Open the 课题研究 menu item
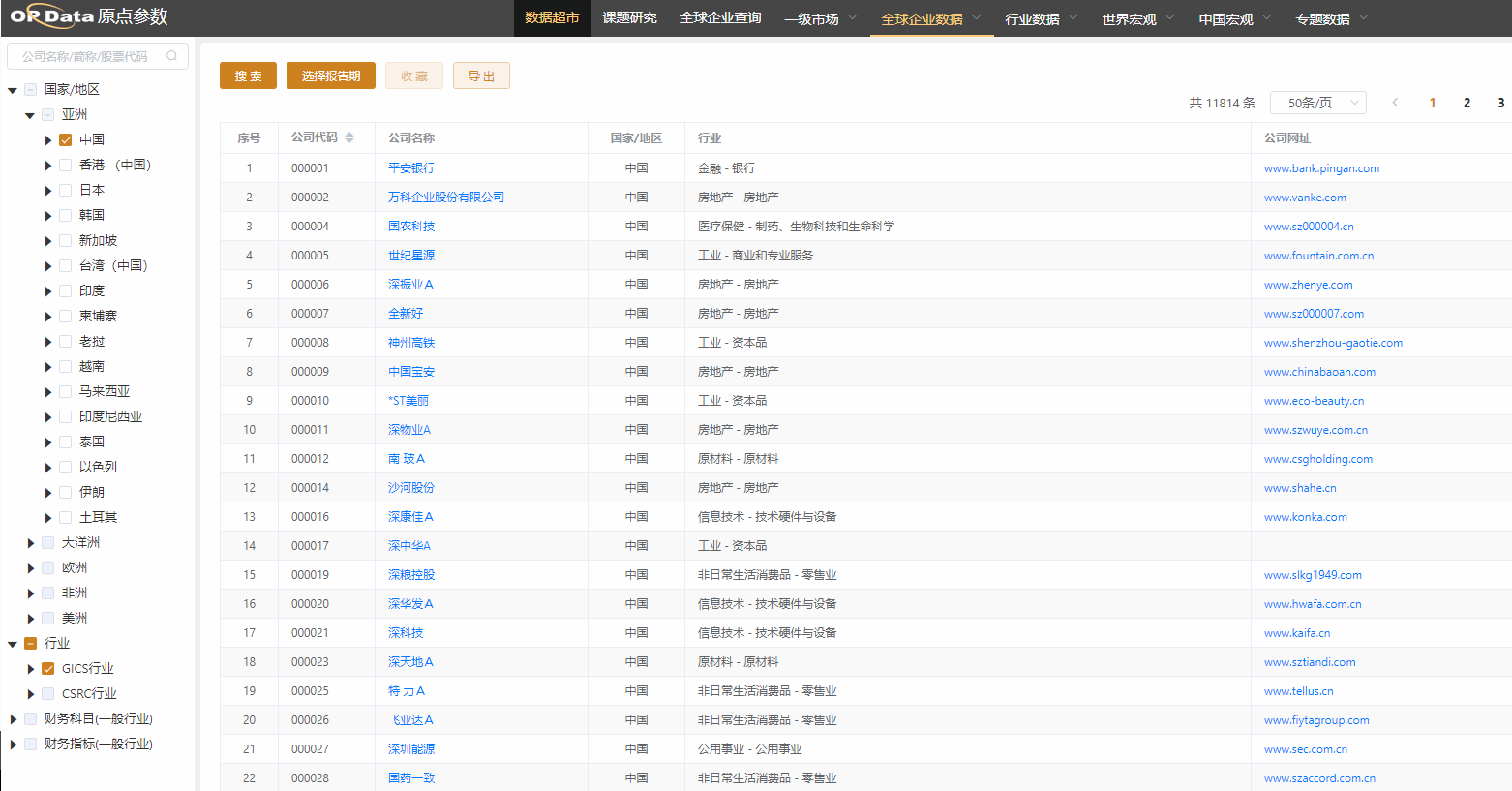The height and width of the screenshot is (791, 1512). point(629,18)
